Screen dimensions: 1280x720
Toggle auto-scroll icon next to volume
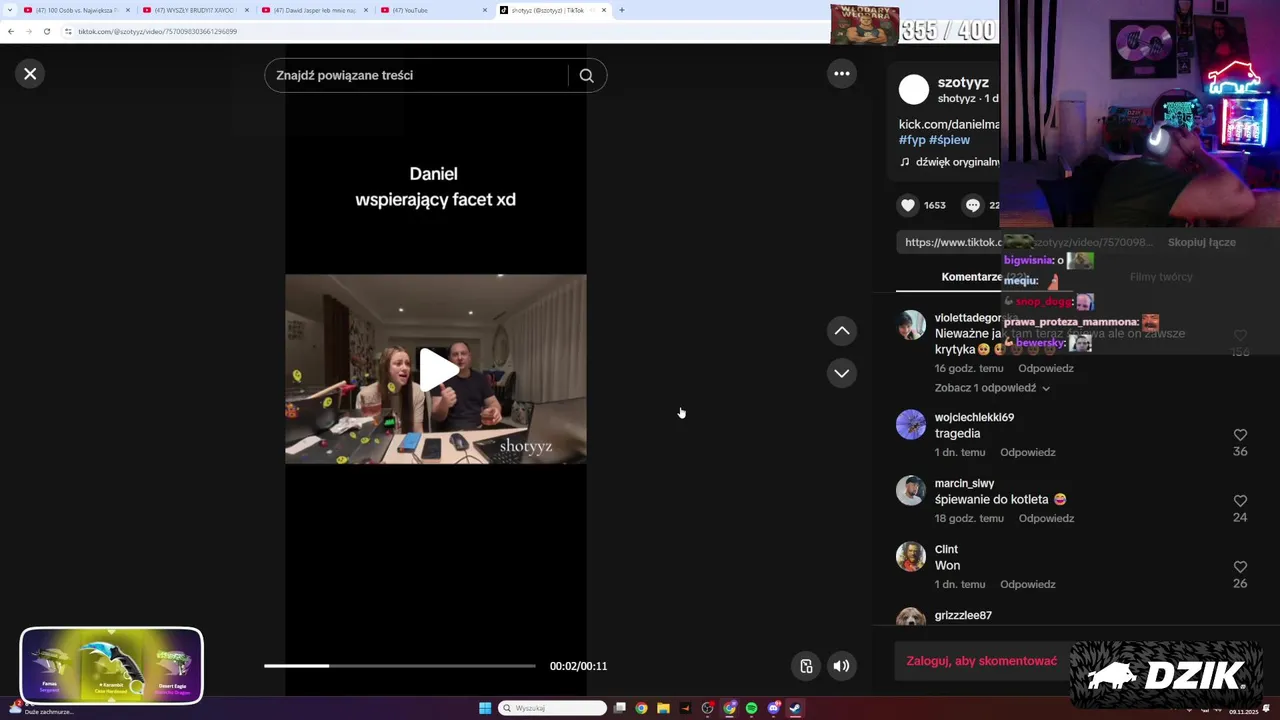pos(806,666)
